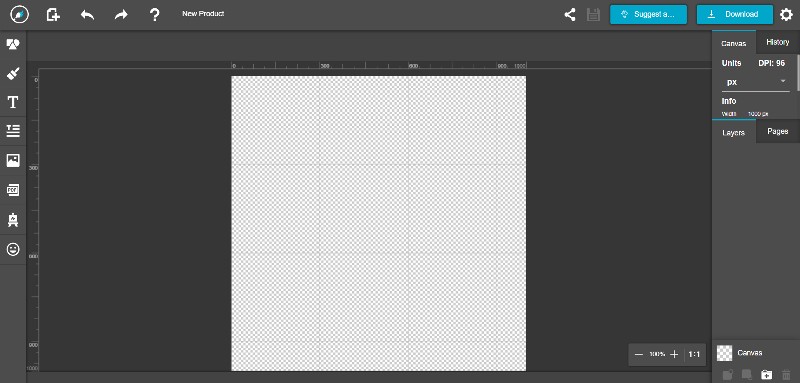This screenshot has height=383, width=800.
Task: Open the Shapes tool in sidebar
Action: coord(13,44)
